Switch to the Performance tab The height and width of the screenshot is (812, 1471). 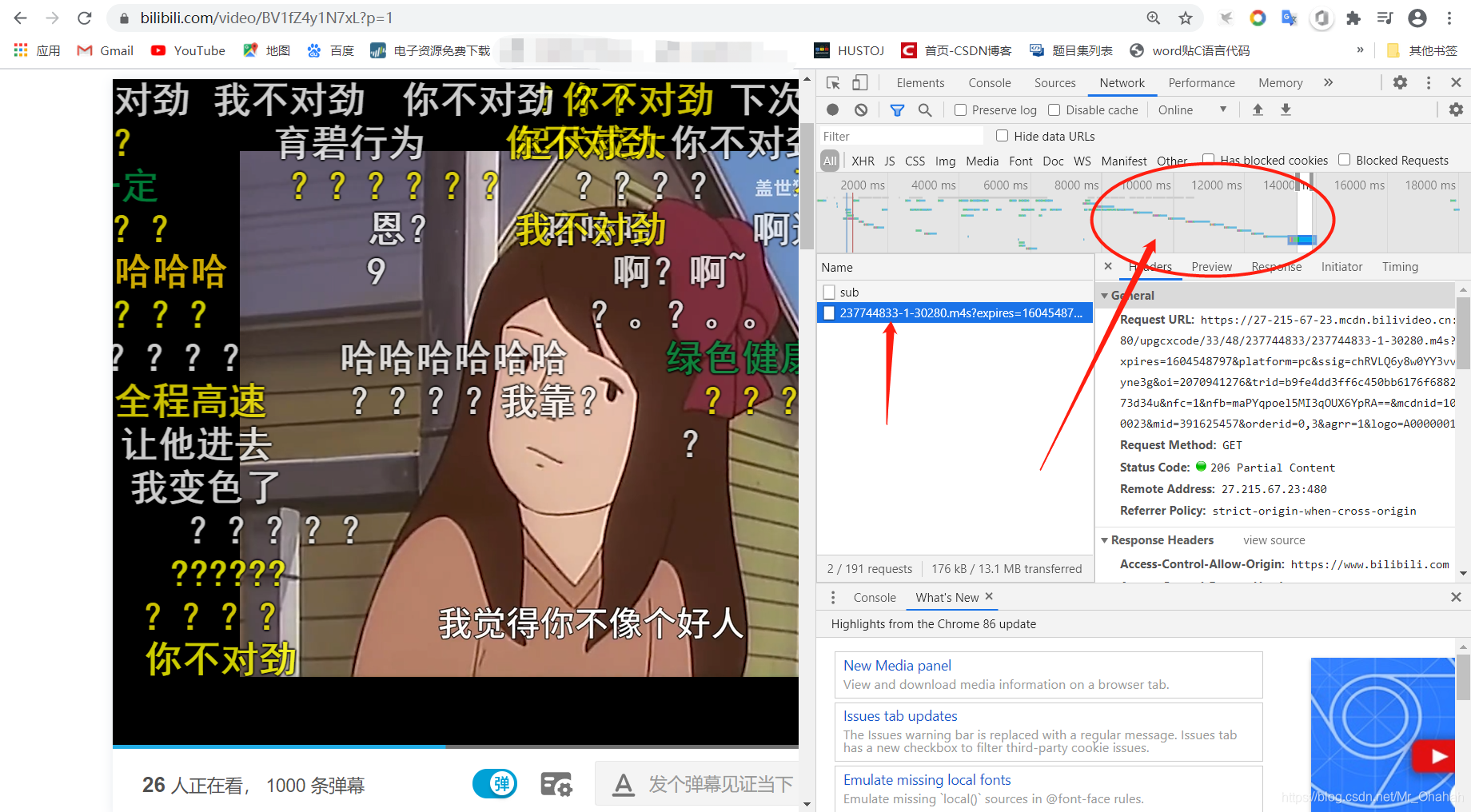tap(1202, 82)
